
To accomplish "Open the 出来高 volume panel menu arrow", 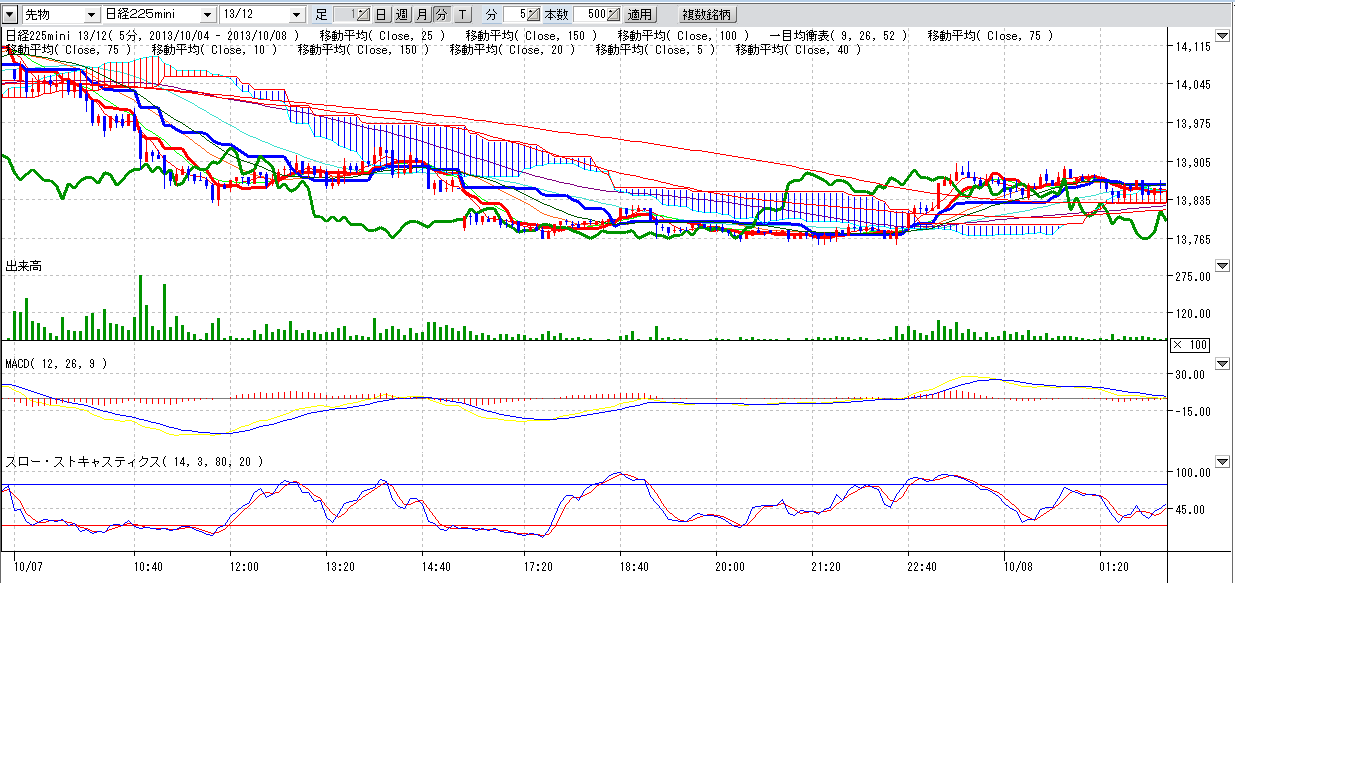I will 1222,267.
